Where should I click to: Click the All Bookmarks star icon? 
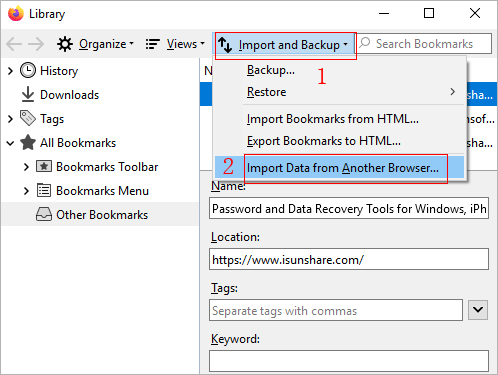[x=28, y=142]
